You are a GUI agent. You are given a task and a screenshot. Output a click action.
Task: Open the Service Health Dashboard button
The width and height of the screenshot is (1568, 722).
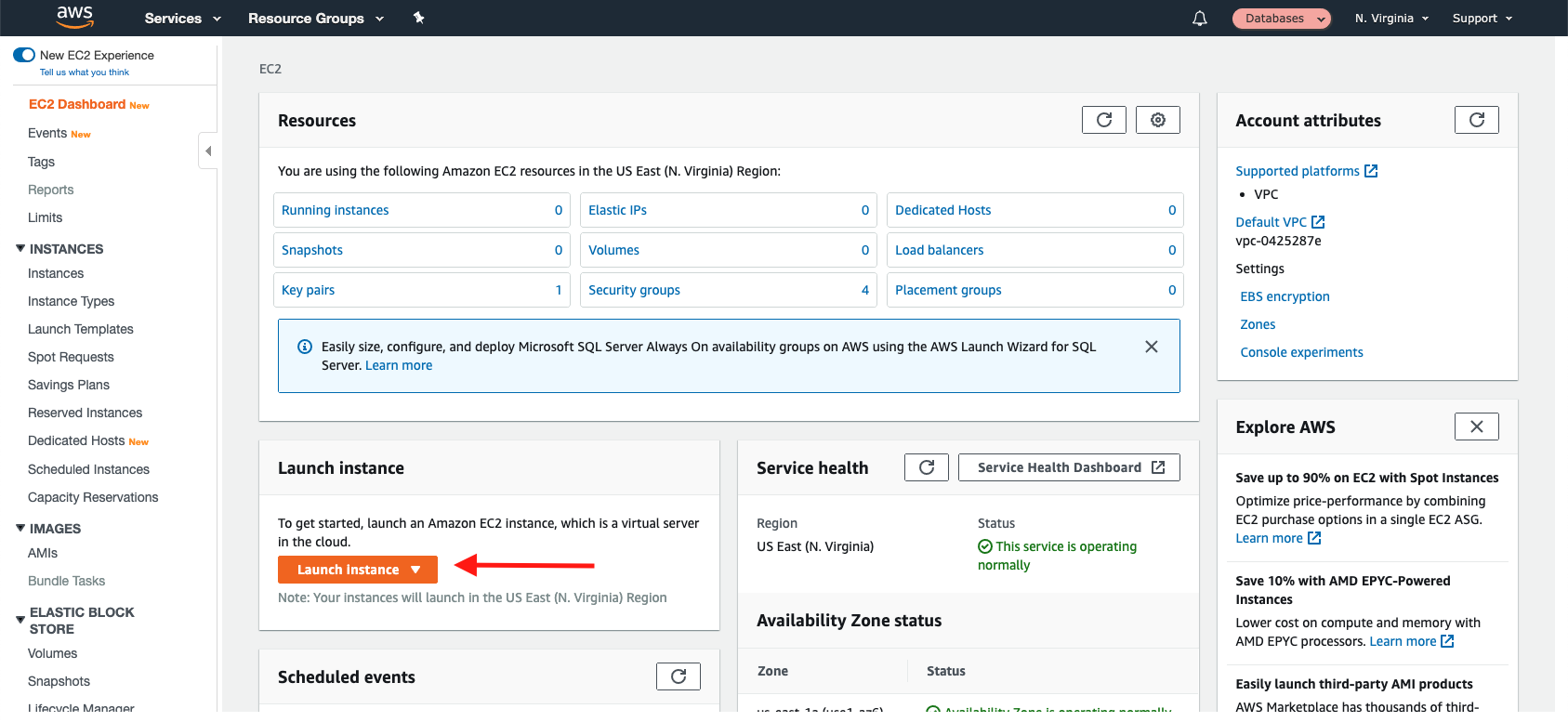(1069, 467)
